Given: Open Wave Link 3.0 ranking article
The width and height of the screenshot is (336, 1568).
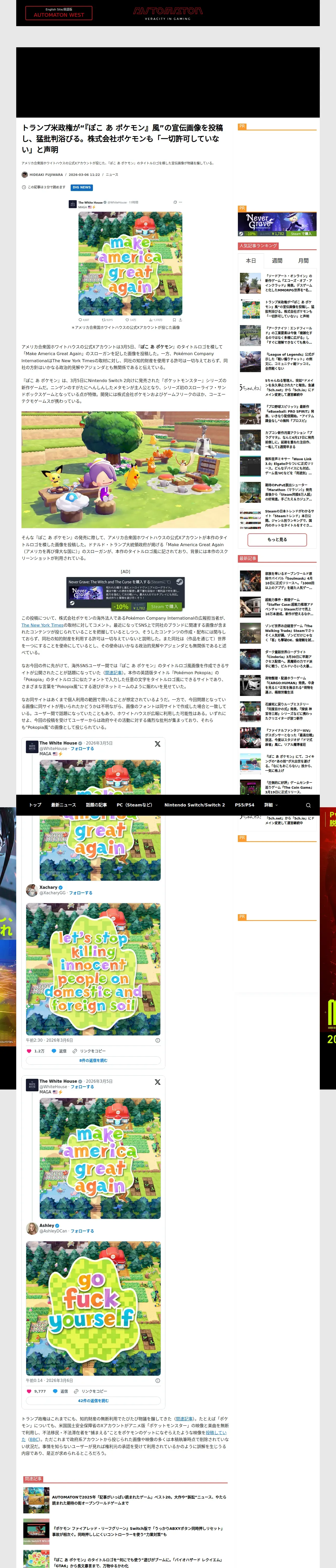Looking at the screenshot, I should 277,466.
